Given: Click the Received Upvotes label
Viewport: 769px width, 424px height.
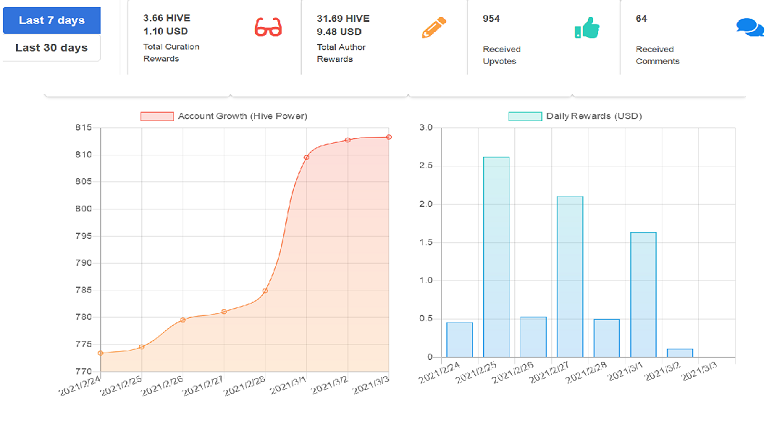Looking at the screenshot, I should tap(501, 55).
